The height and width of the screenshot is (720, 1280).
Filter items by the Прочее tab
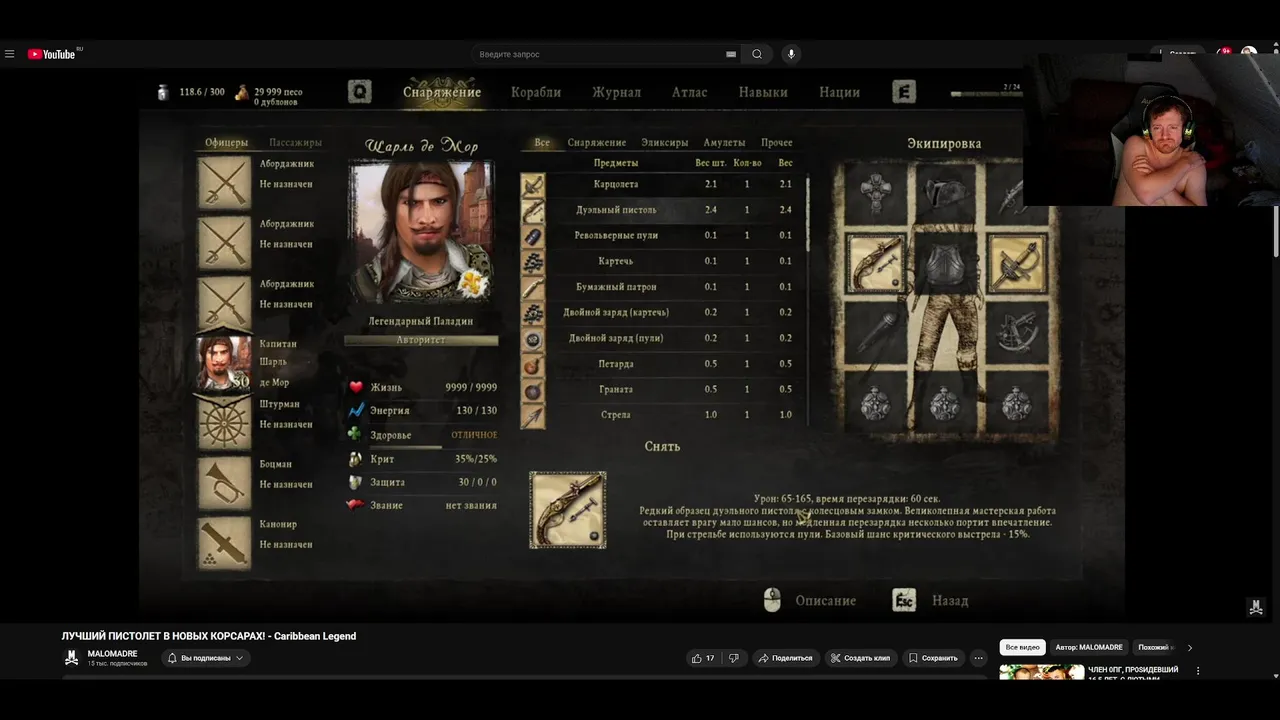tap(776, 143)
